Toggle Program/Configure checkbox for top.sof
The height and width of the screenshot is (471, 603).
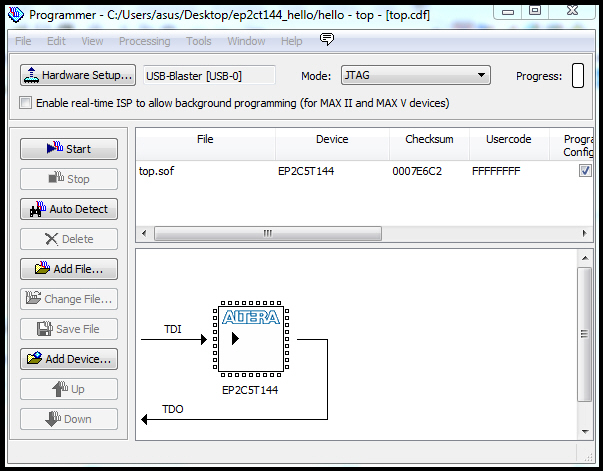[x=585, y=170]
